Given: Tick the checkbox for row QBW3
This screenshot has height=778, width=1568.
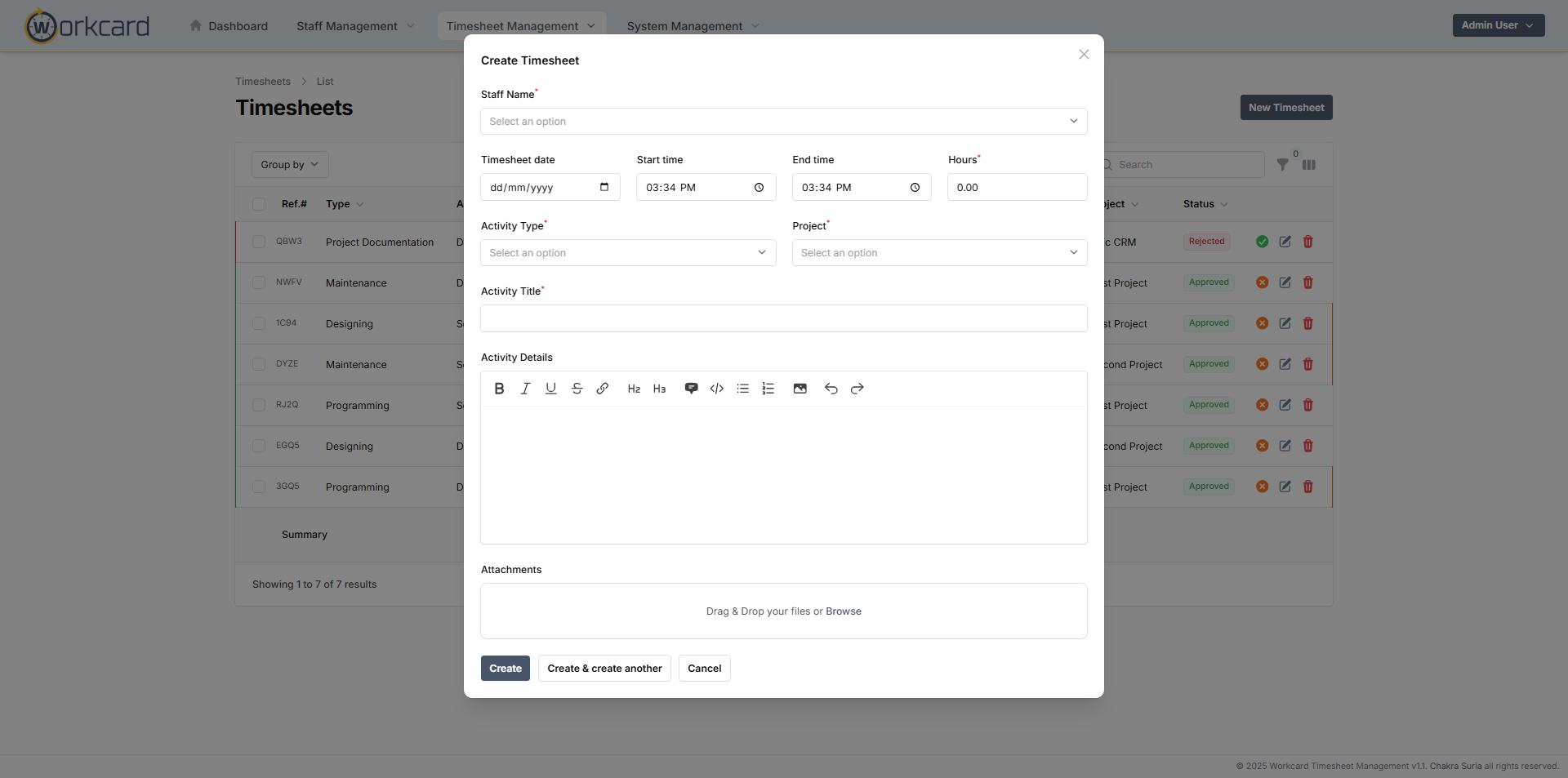Looking at the screenshot, I should [x=259, y=242].
